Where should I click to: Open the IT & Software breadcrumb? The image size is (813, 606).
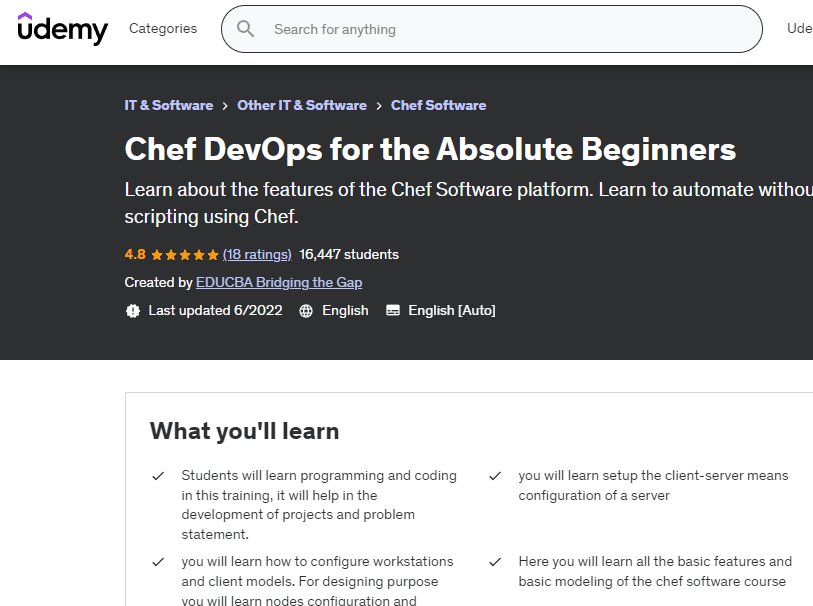coord(169,105)
